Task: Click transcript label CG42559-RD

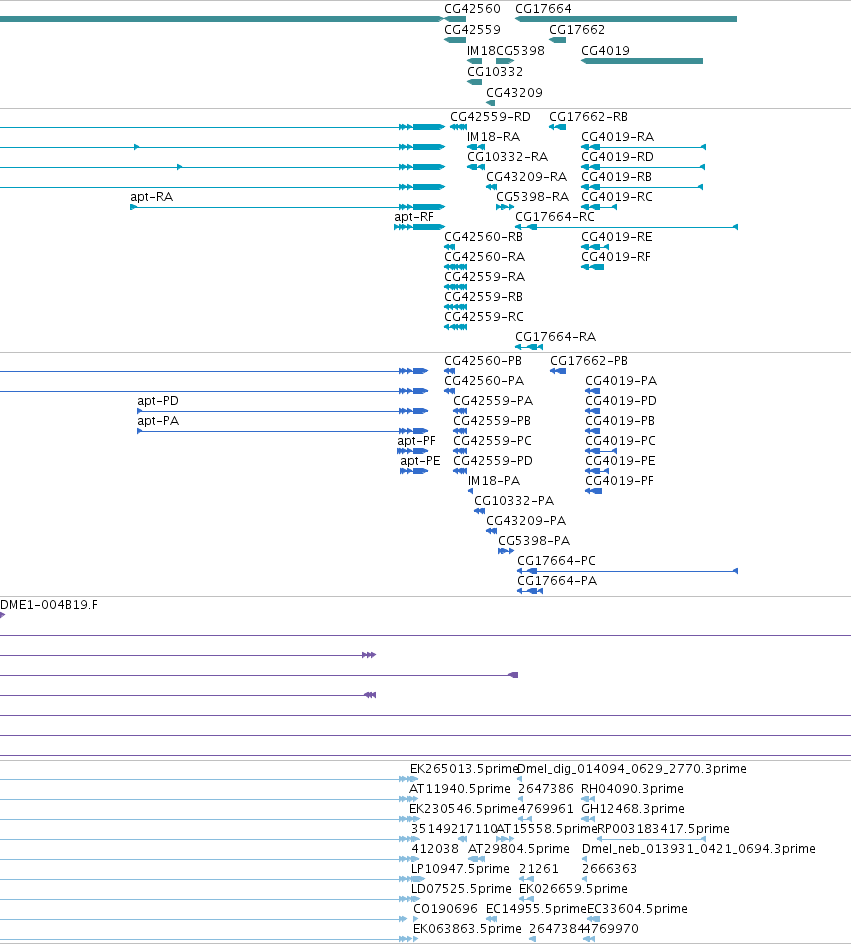Action: coord(490,117)
